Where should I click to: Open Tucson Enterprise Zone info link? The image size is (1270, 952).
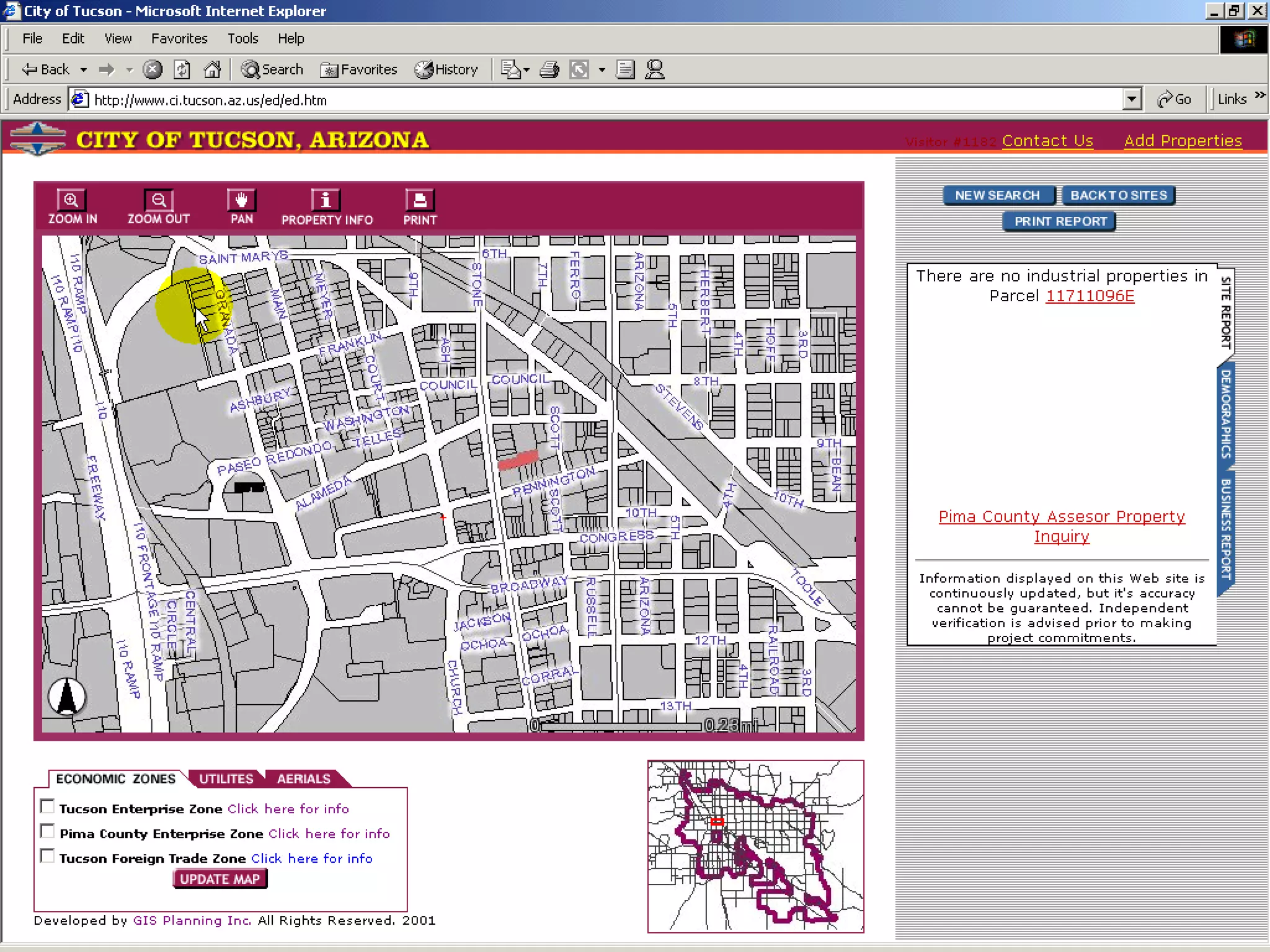coord(288,809)
